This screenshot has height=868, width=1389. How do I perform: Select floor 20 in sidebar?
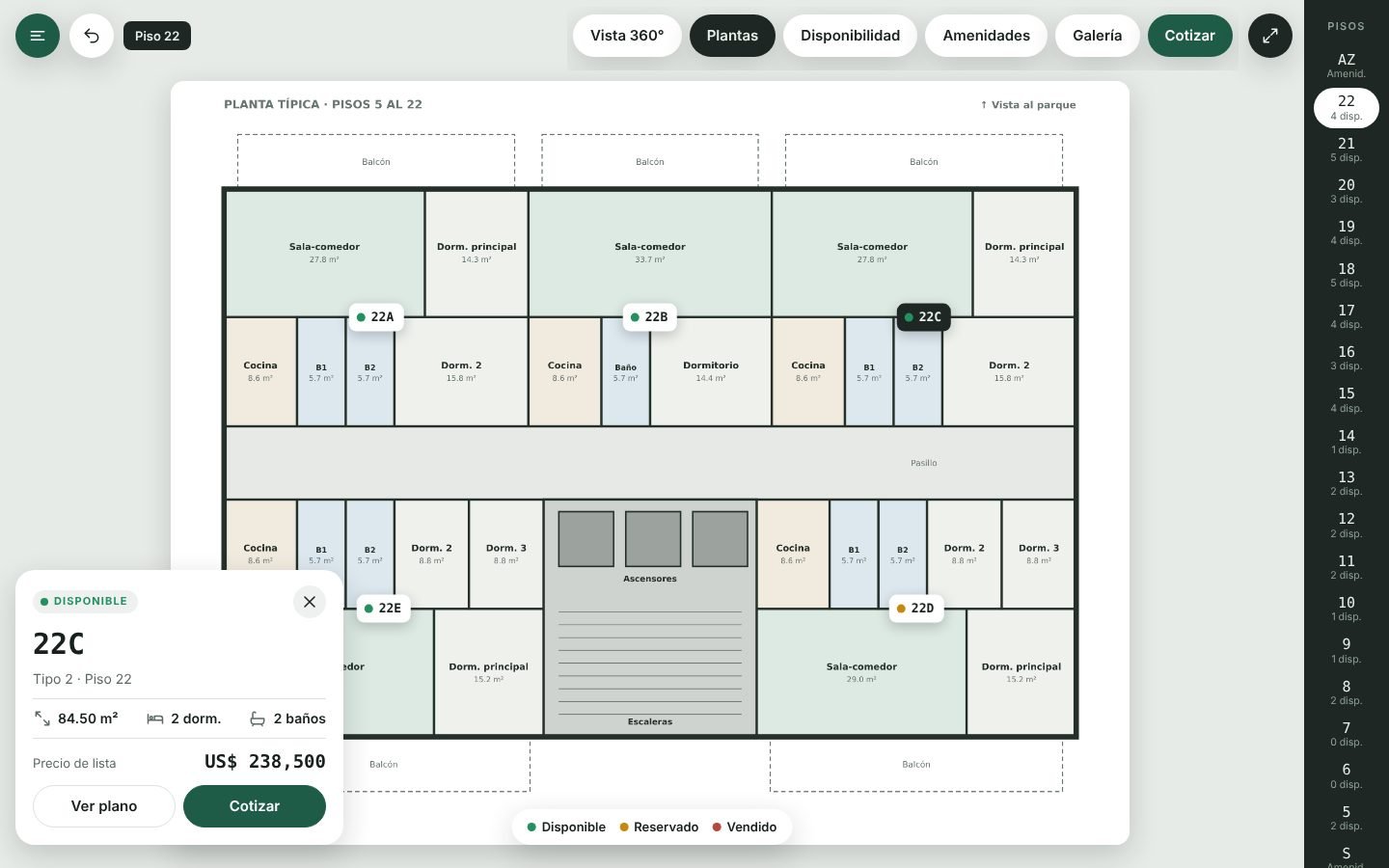pos(1347,191)
